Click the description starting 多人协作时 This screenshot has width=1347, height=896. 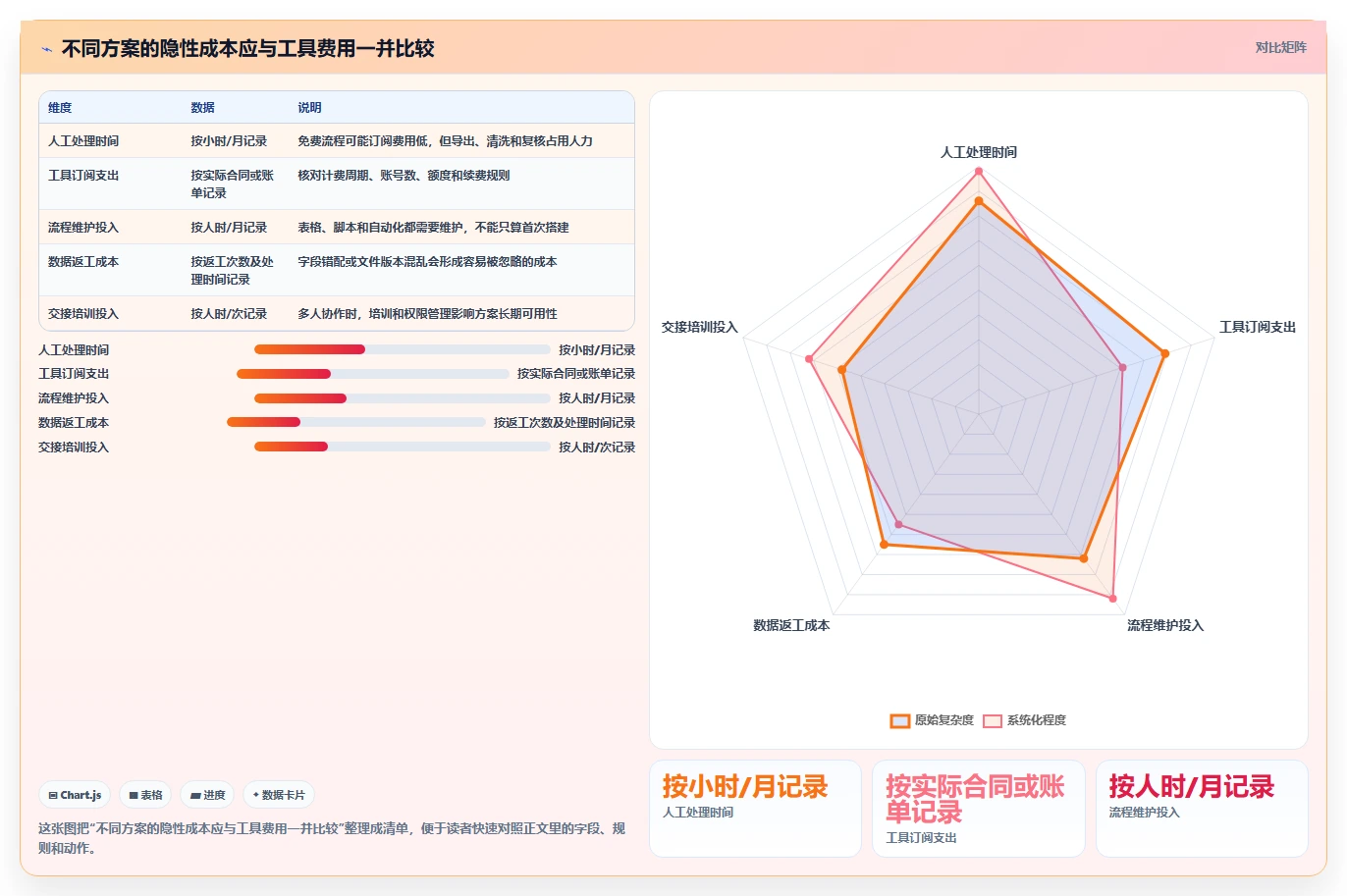coord(427,314)
